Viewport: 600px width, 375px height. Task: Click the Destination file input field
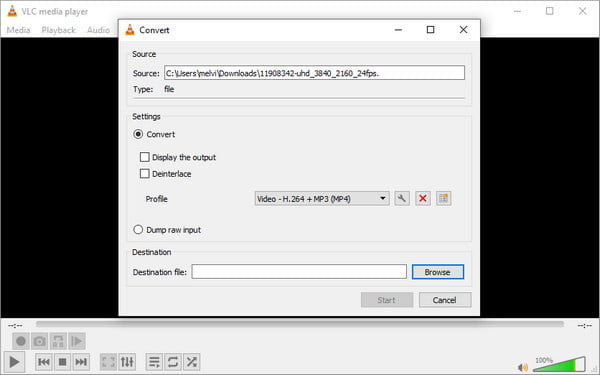(x=299, y=272)
